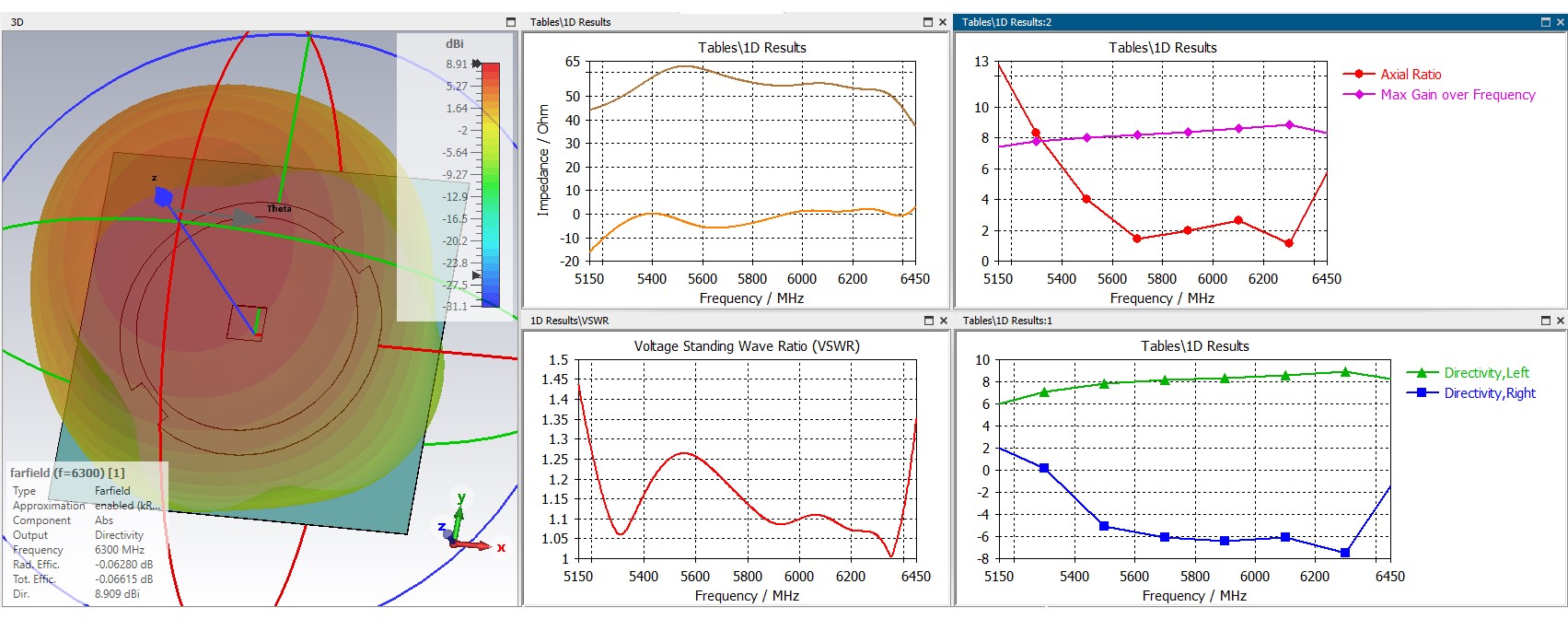
Task: Maximize the Tables\1D Results:2 window
Action: pos(1546,22)
